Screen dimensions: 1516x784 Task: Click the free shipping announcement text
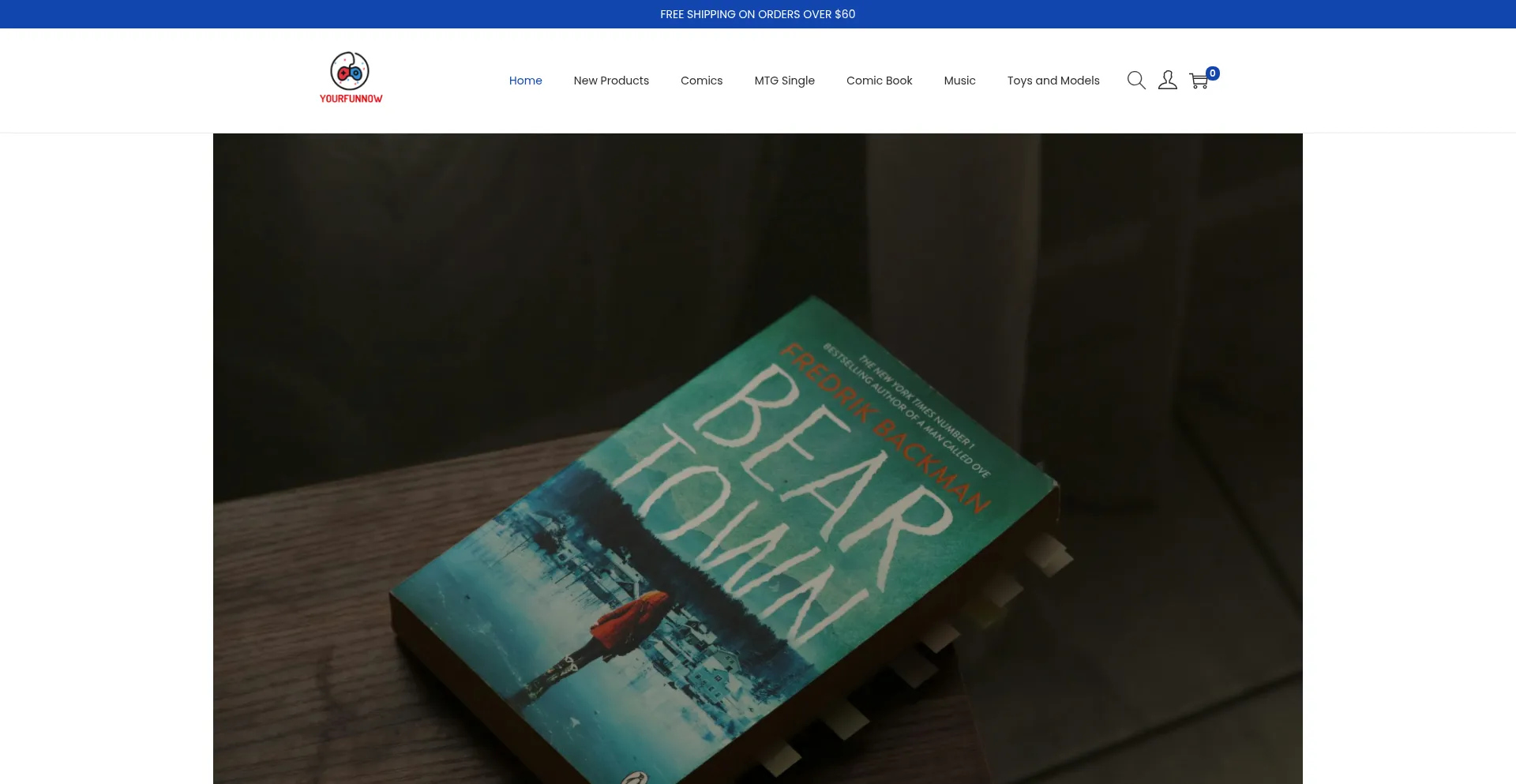pyautogui.click(x=757, y=14)
